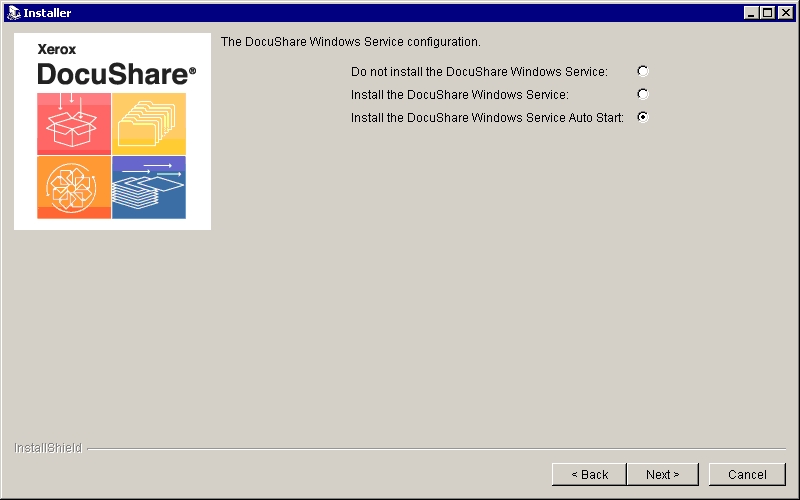Click the red box icon tile
800x500 pixels.
point(74,123)
